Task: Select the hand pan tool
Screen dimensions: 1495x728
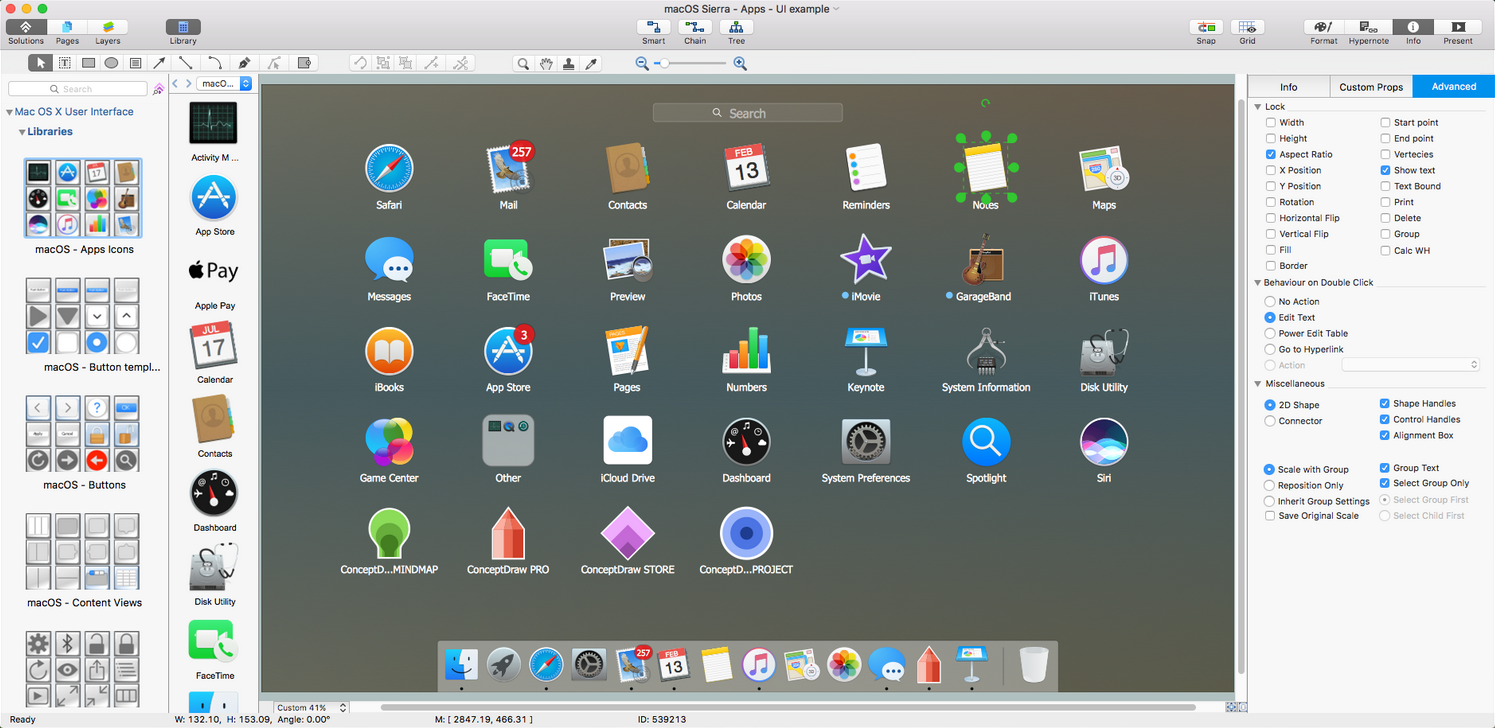Action: [546, 63]
